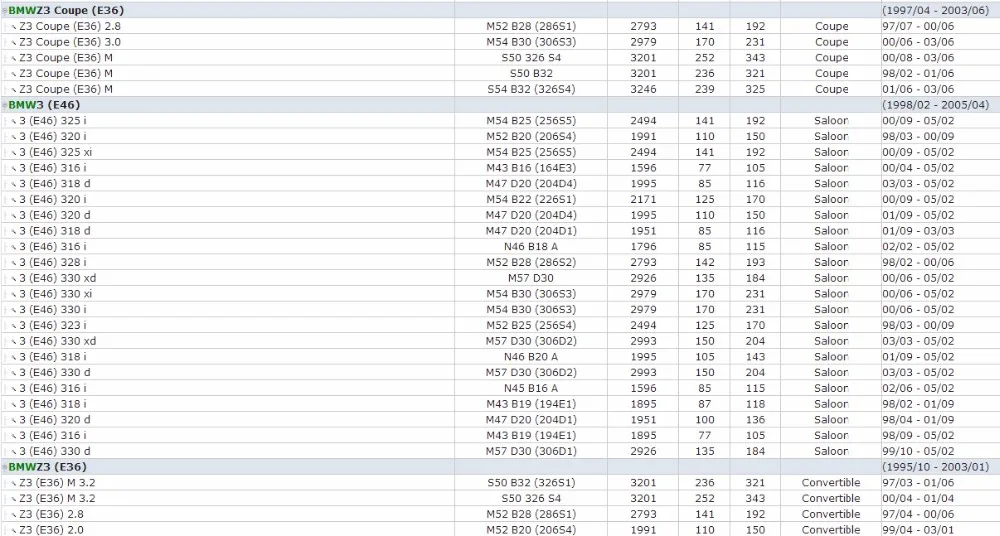Click the date range (1997/04 - 2003/06)
This screenshot has height=536, width=1000.
[936, 11]
